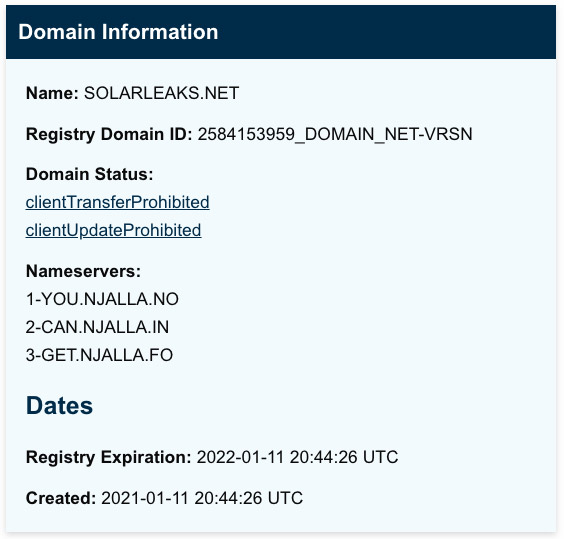Click the Nameservers label

[83, 271]
